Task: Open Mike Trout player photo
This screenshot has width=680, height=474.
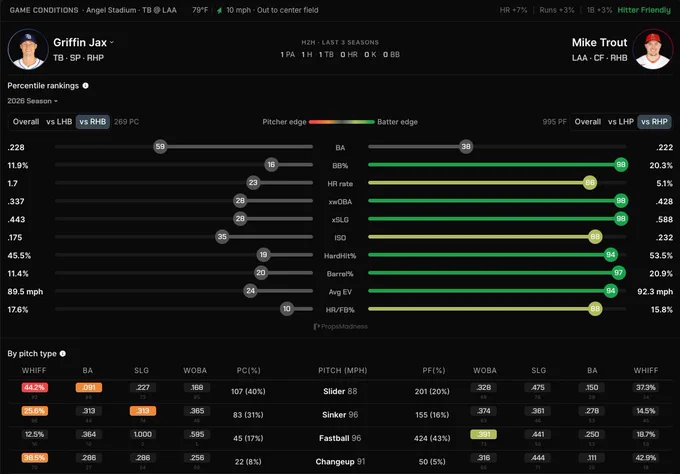Action: click(x=653, y=49)
